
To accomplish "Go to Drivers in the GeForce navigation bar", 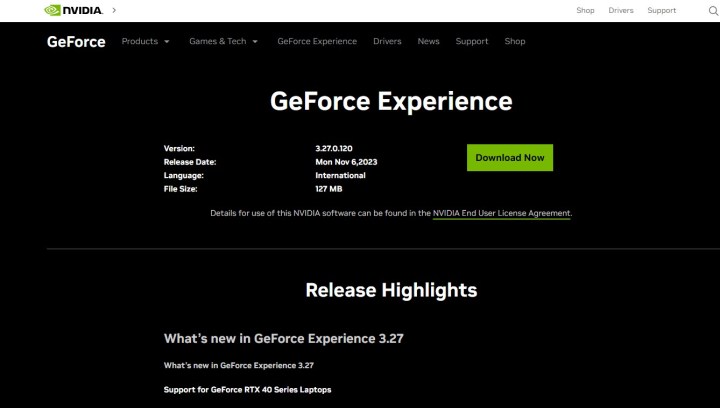I will pyautogui.click(x=387, y=42).
